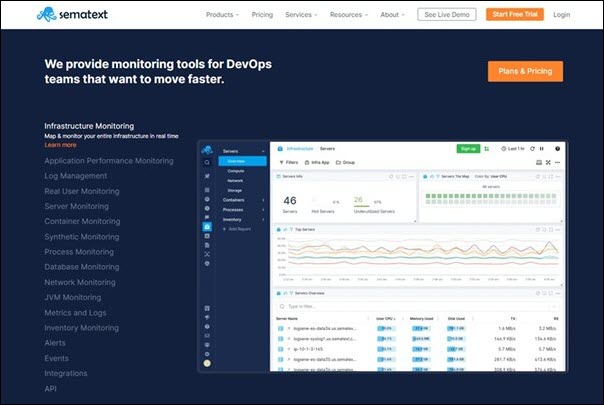Expand the Services menu
Image resolution: width=604 pixels, height=405 pixels.
pos(301,15)
